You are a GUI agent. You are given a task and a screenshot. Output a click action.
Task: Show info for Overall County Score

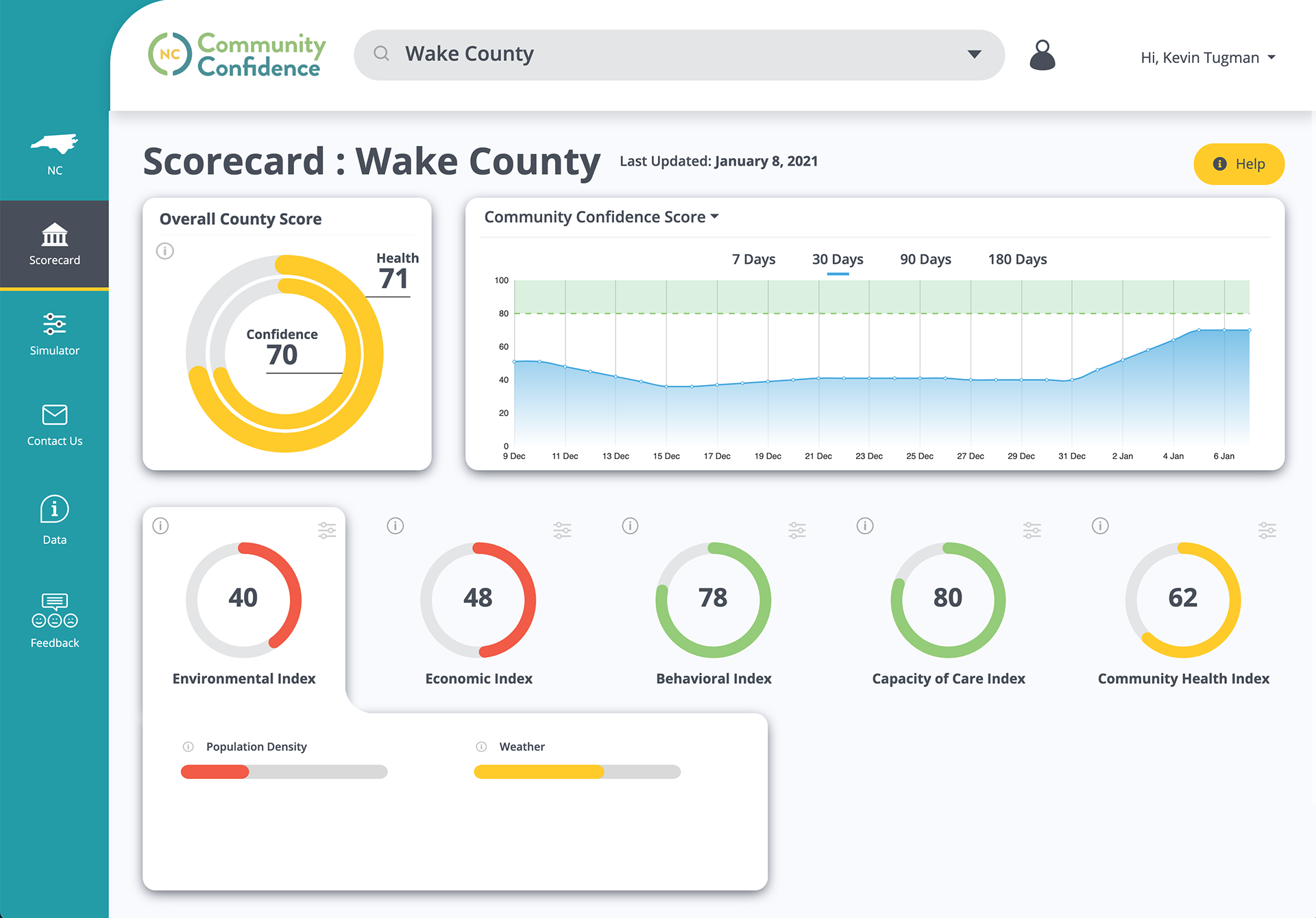coord(165,251)
